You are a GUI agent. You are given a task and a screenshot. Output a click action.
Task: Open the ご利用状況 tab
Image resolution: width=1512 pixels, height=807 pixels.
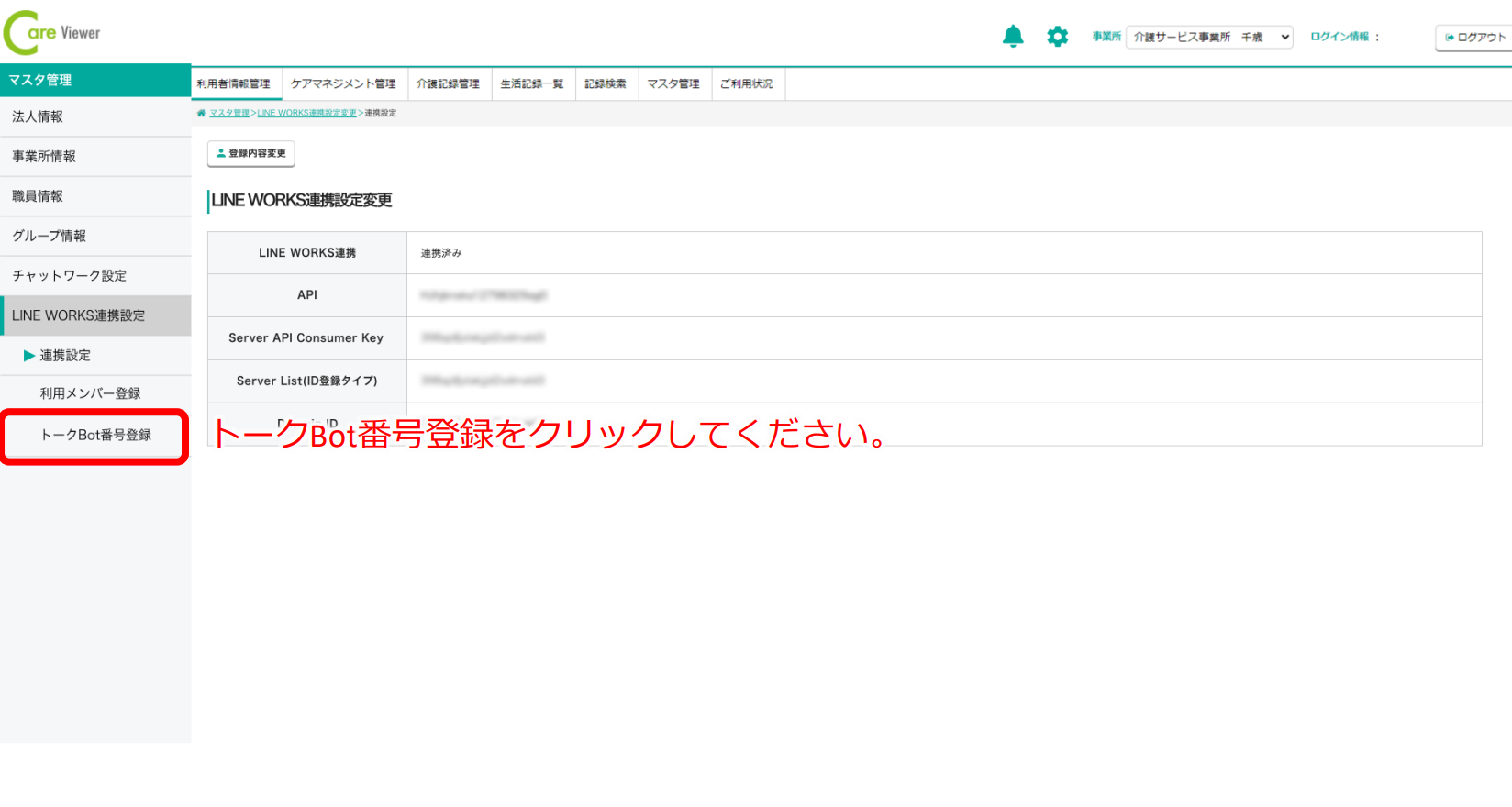point(746,83)
